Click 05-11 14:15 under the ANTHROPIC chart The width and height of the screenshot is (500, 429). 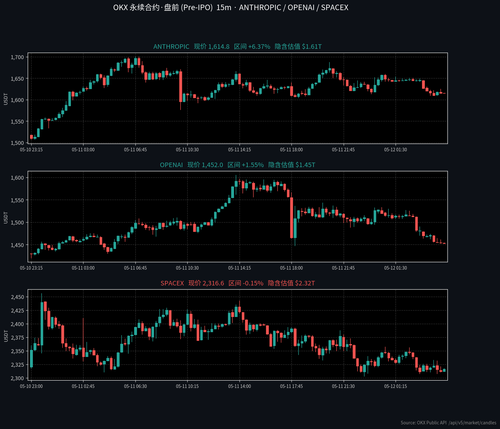click(239, 150)
